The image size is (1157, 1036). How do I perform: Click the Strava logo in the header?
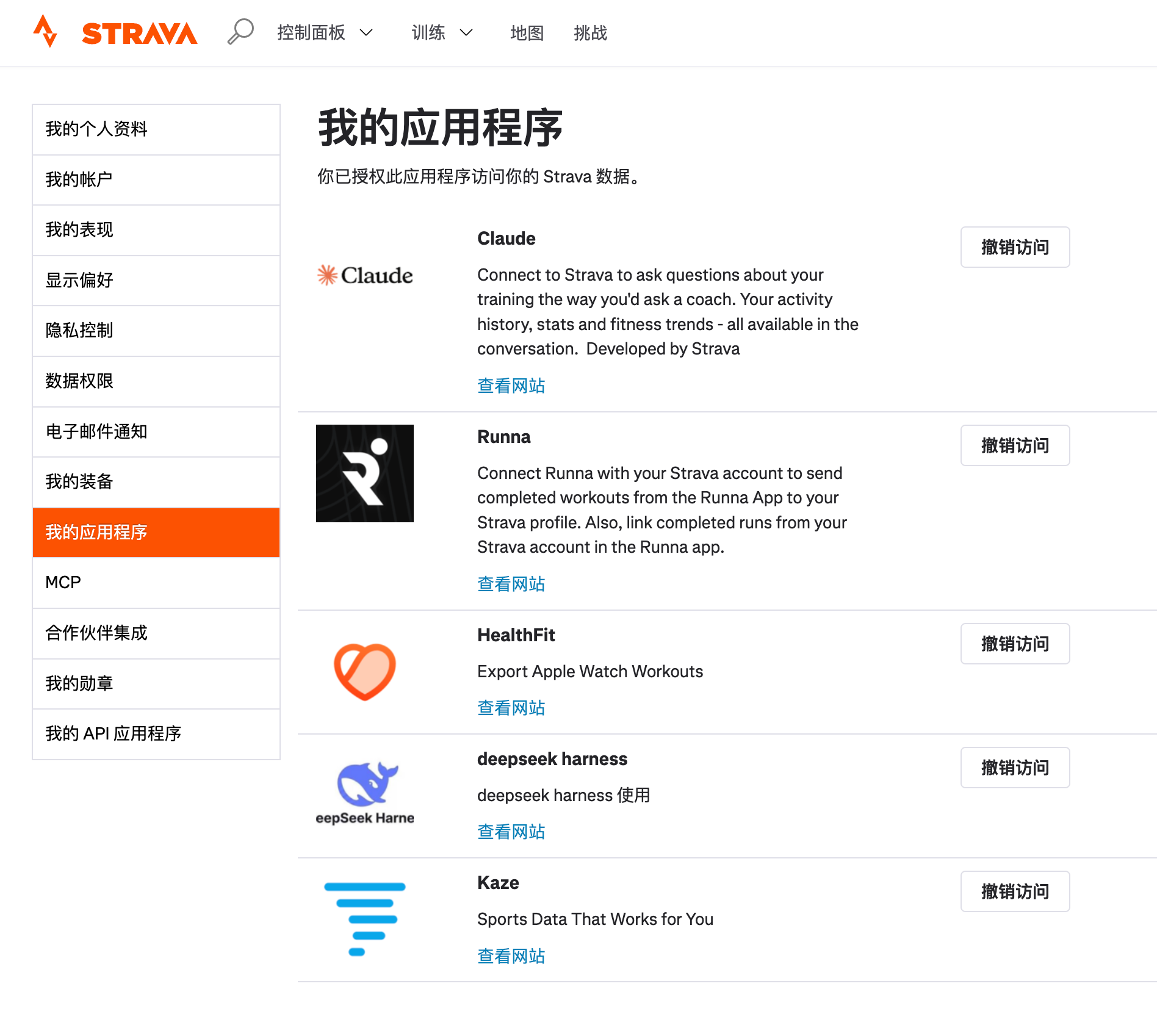tap(115, 32)
